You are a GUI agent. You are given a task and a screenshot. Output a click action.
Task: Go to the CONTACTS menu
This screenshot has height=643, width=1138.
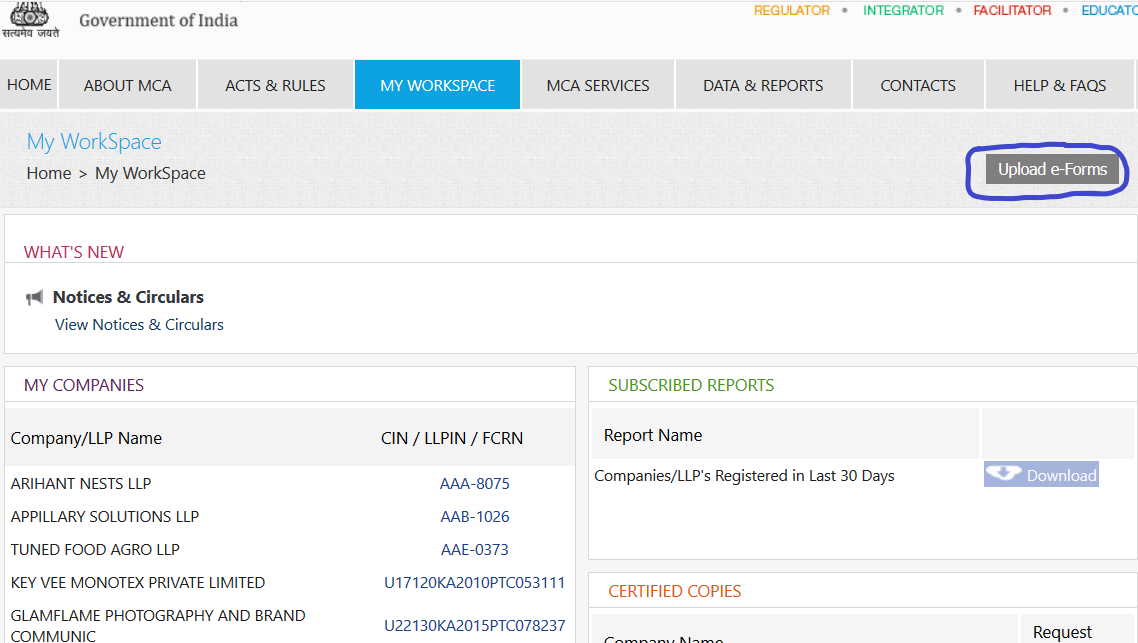pos(918,85)
